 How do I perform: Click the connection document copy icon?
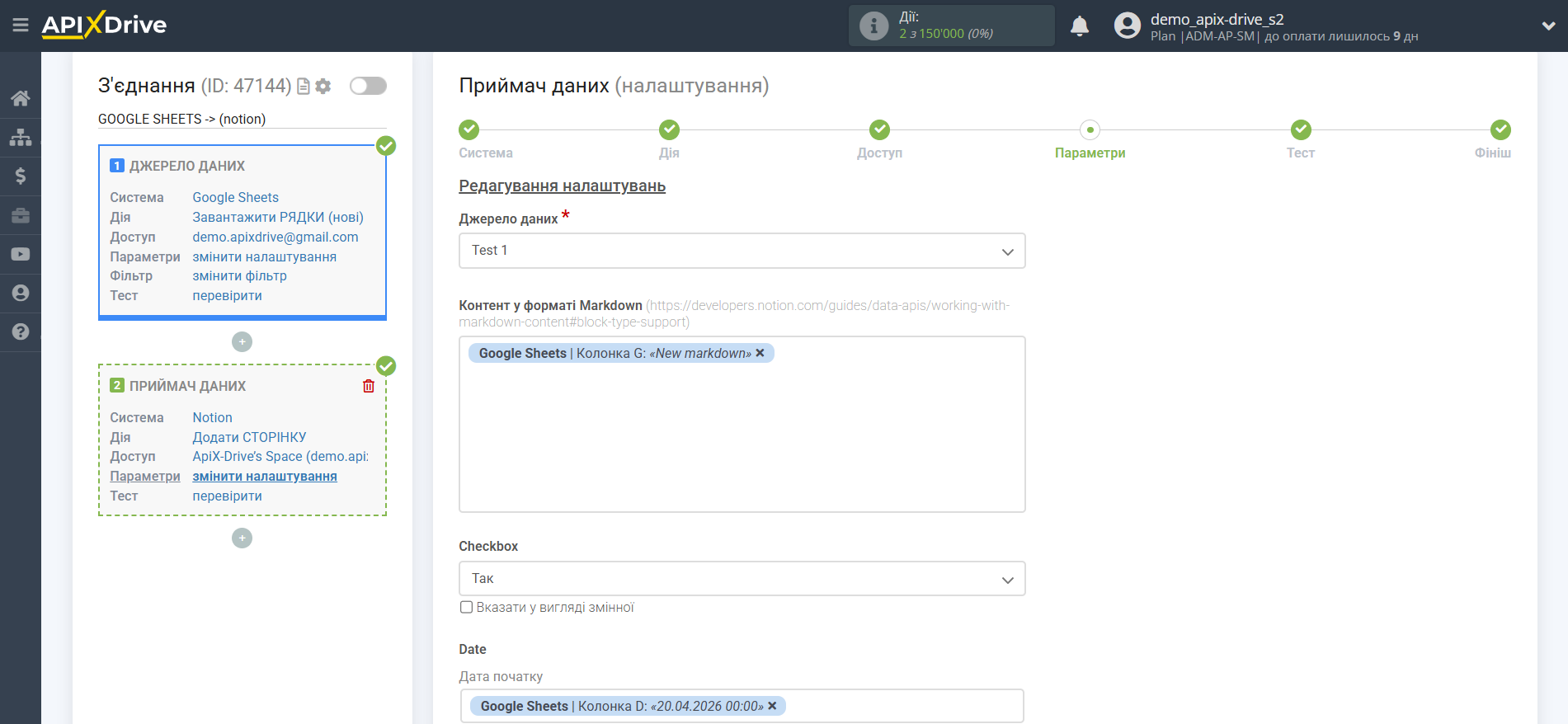click(x=304, y=86)
